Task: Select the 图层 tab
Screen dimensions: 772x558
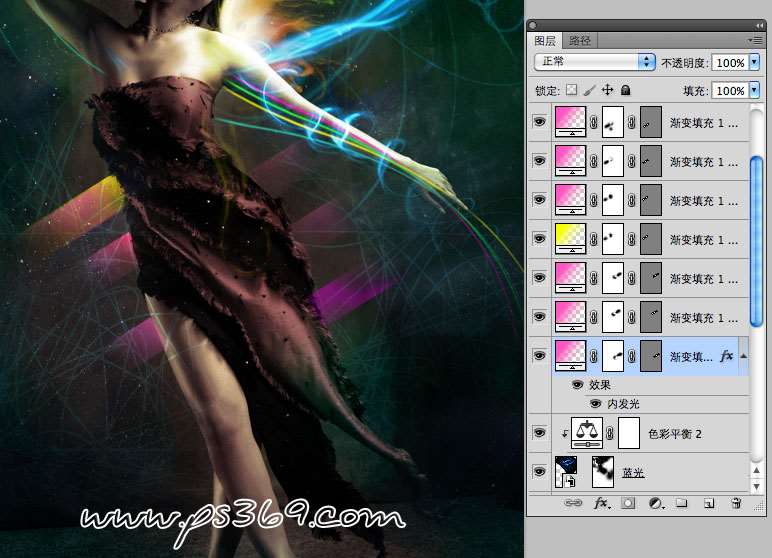Action: click(x=545, y=41)
